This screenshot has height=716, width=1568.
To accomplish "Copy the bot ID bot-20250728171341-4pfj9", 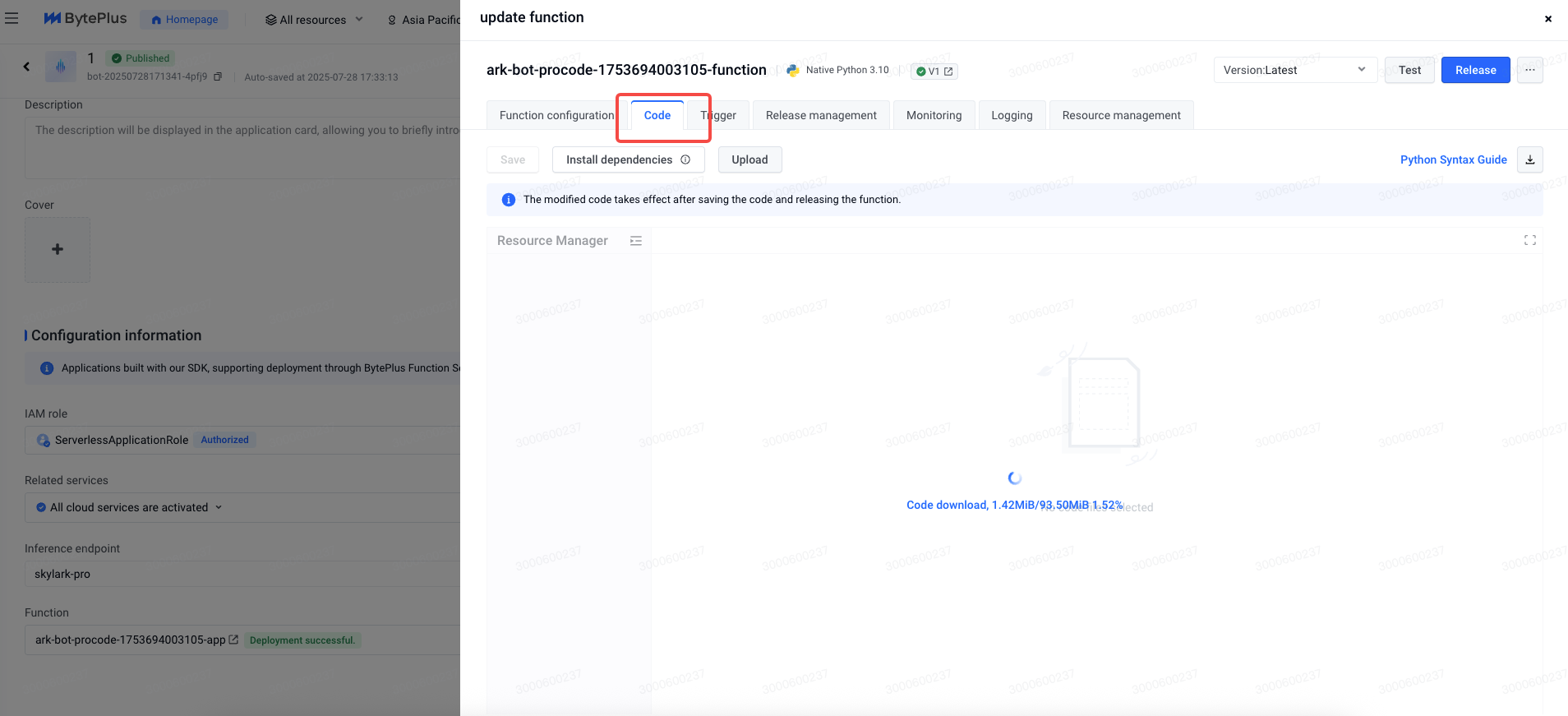I will click(218, 76).
